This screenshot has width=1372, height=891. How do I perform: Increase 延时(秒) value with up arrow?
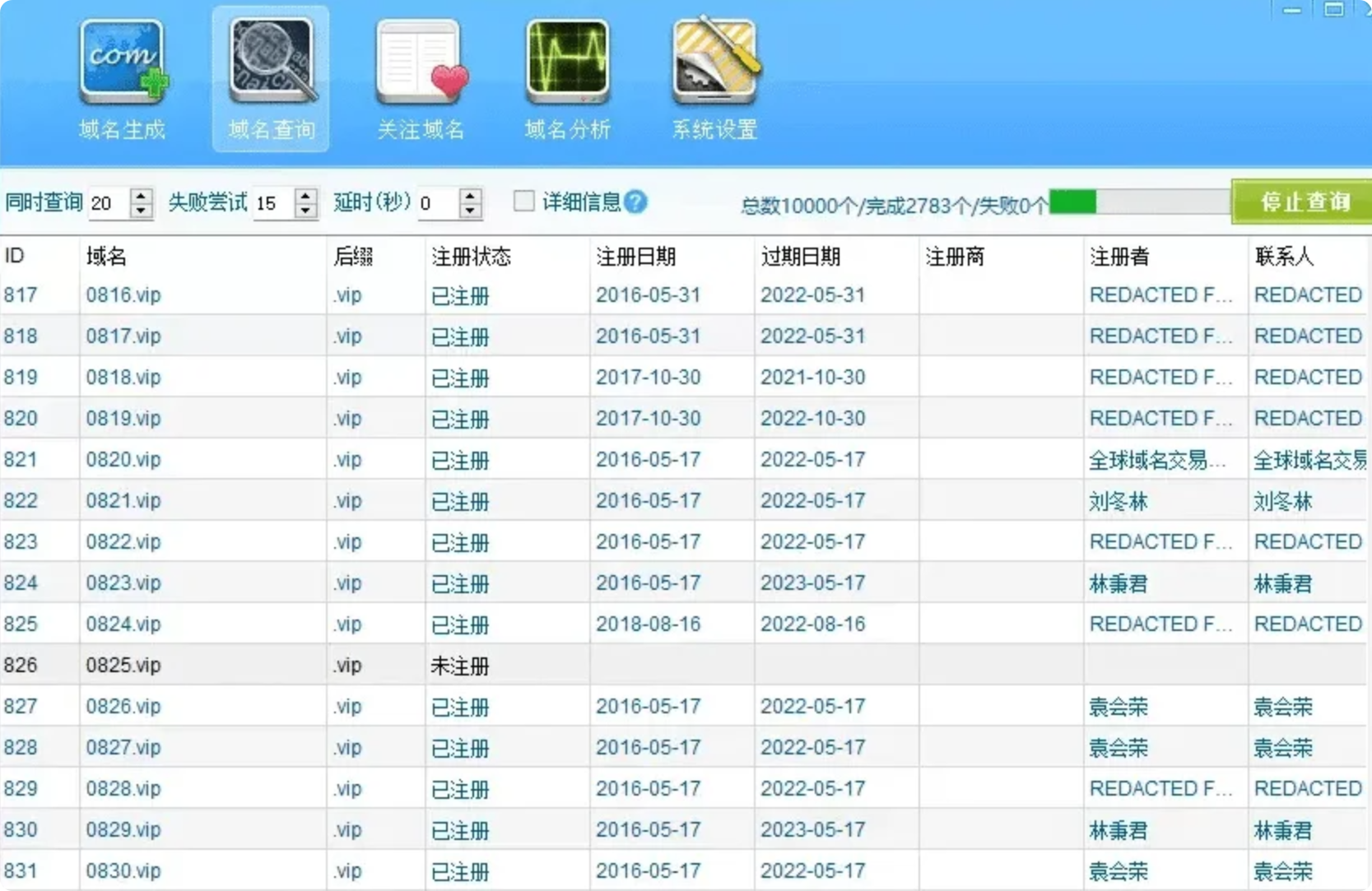tap(471, 196)
